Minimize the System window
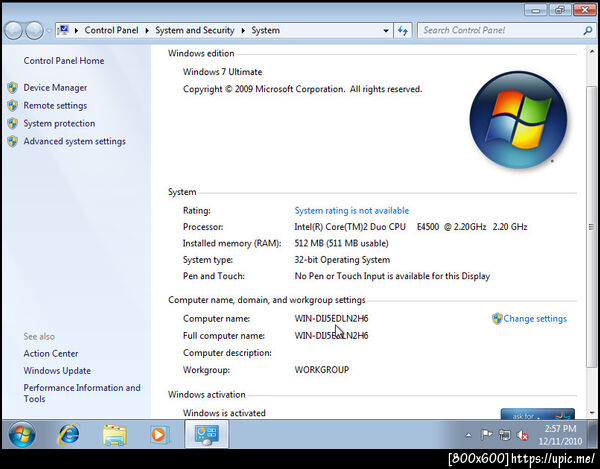600x469 pixels. [536, 10]
